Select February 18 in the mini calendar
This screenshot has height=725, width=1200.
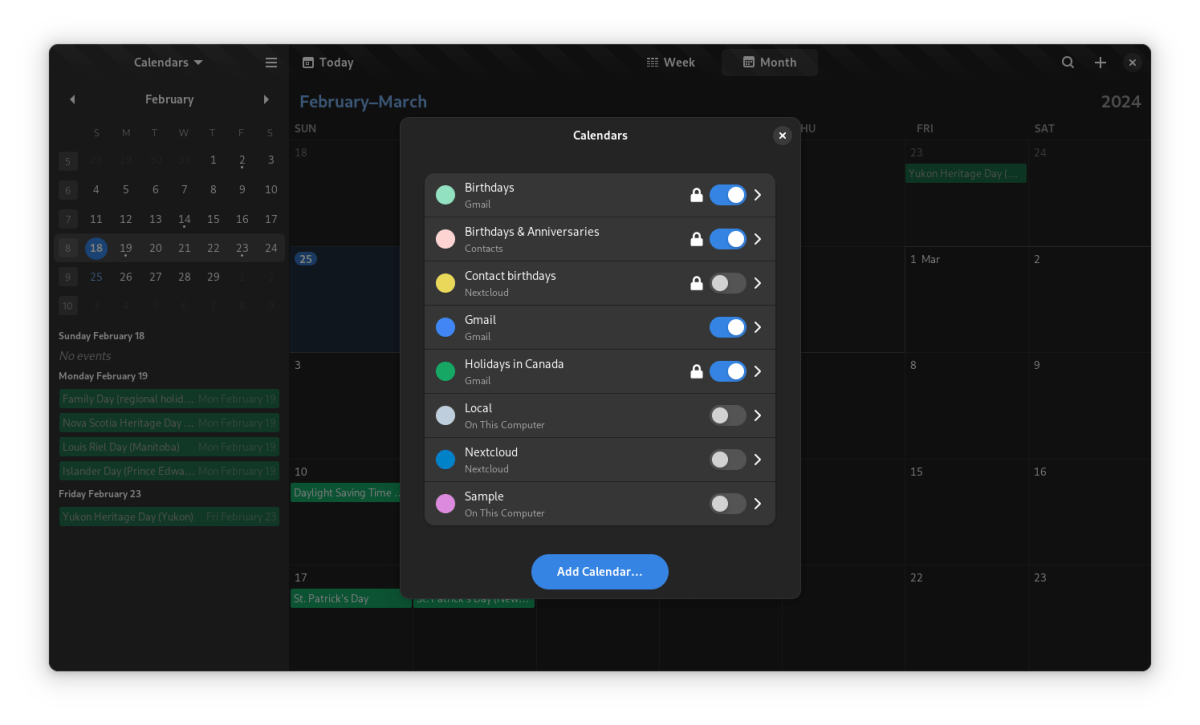coord(96,248)
